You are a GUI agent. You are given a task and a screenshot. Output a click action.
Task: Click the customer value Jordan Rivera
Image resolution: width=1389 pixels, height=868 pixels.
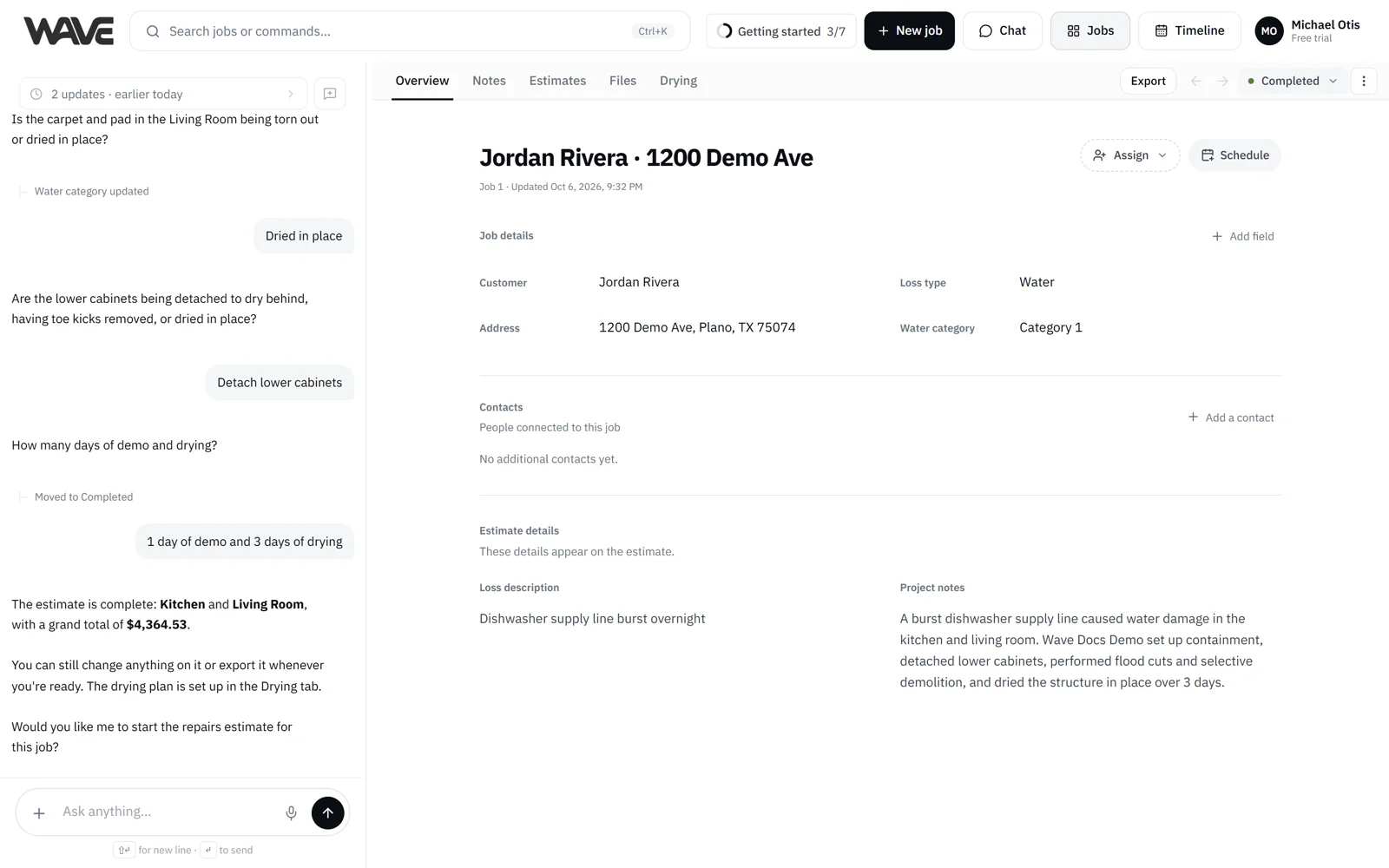(x=639, y=282)
